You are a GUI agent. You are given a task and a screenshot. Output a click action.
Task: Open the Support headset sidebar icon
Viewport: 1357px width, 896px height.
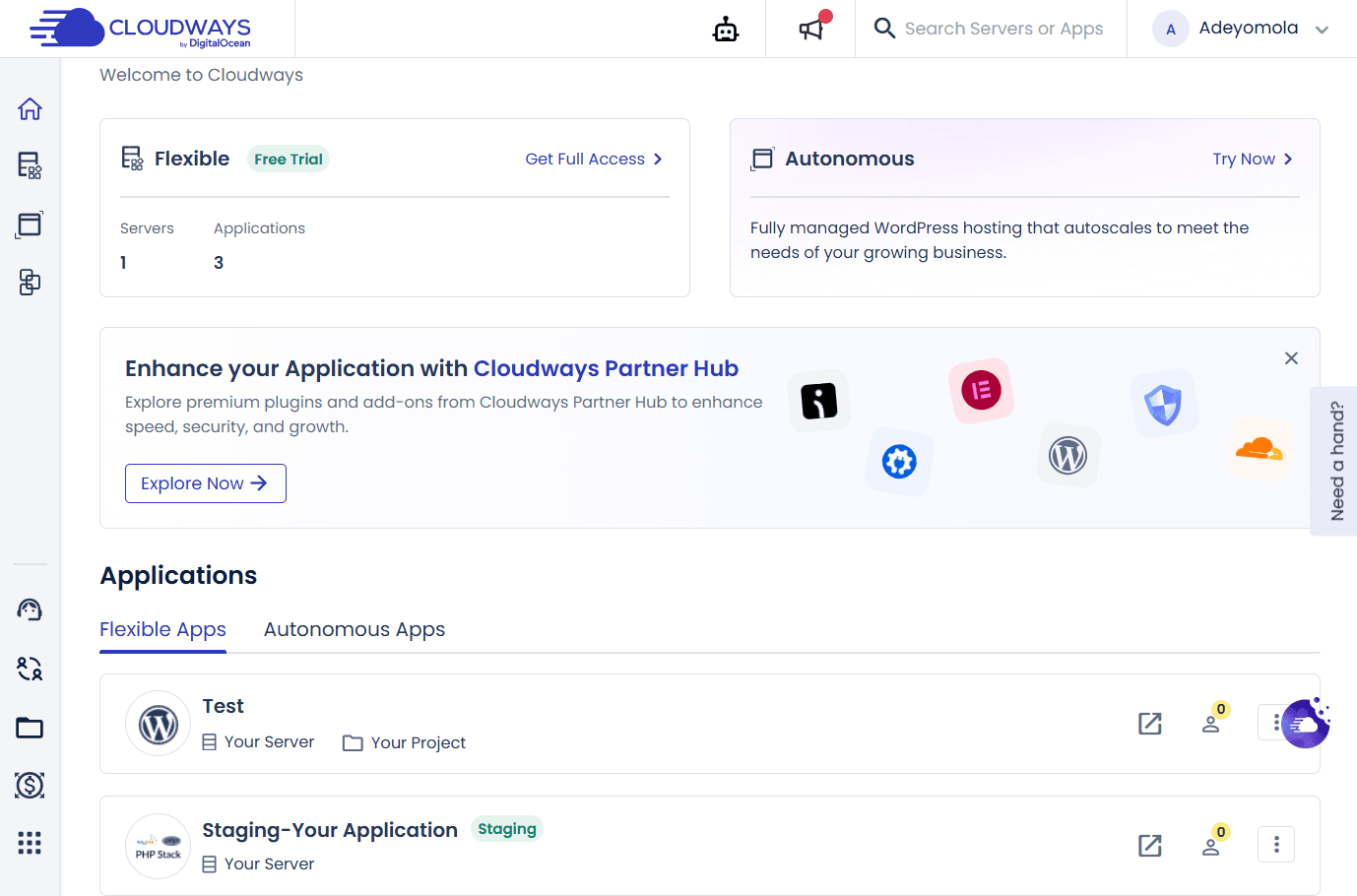click(30, 610)
